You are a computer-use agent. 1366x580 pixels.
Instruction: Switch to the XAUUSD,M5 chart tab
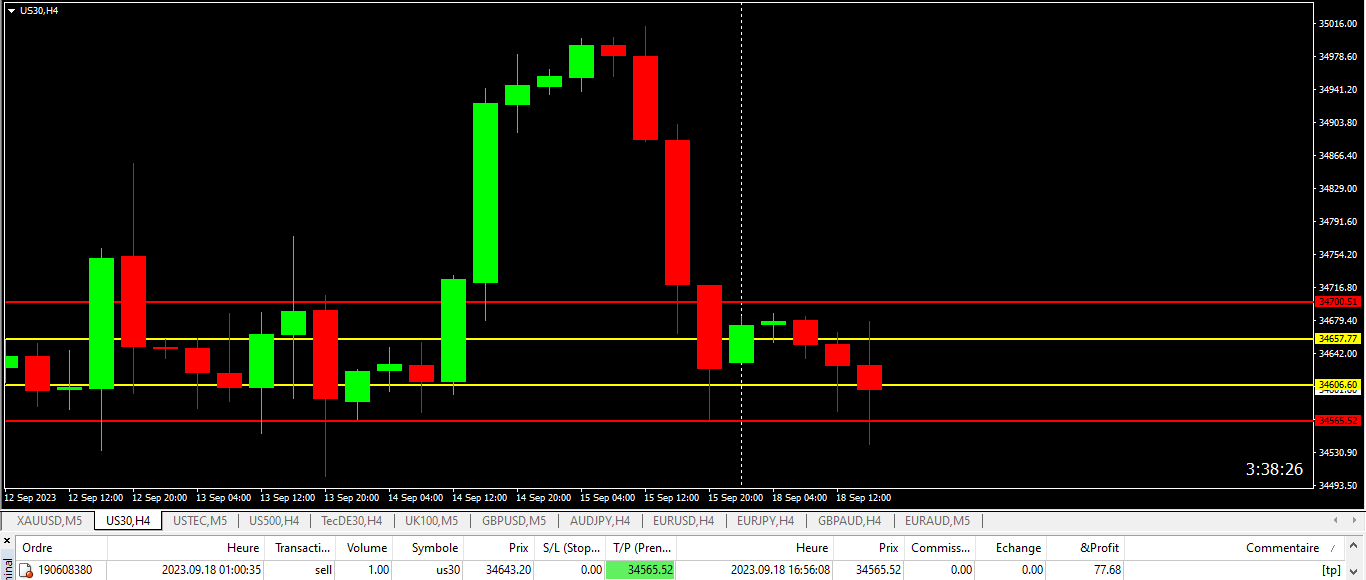[x=49, y=521]
